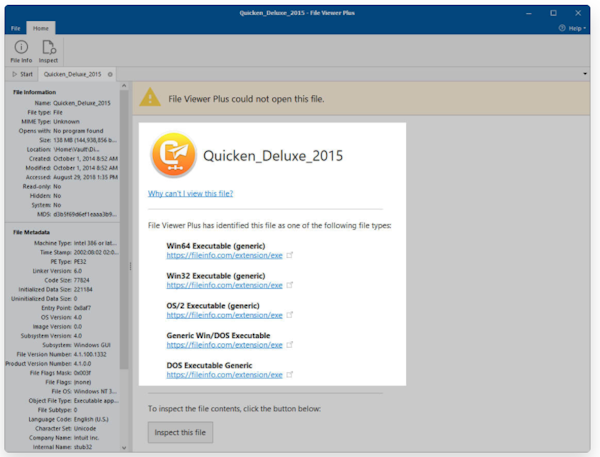Click the sidebar vertical scrollbar thumb

[x=124, y=230]
